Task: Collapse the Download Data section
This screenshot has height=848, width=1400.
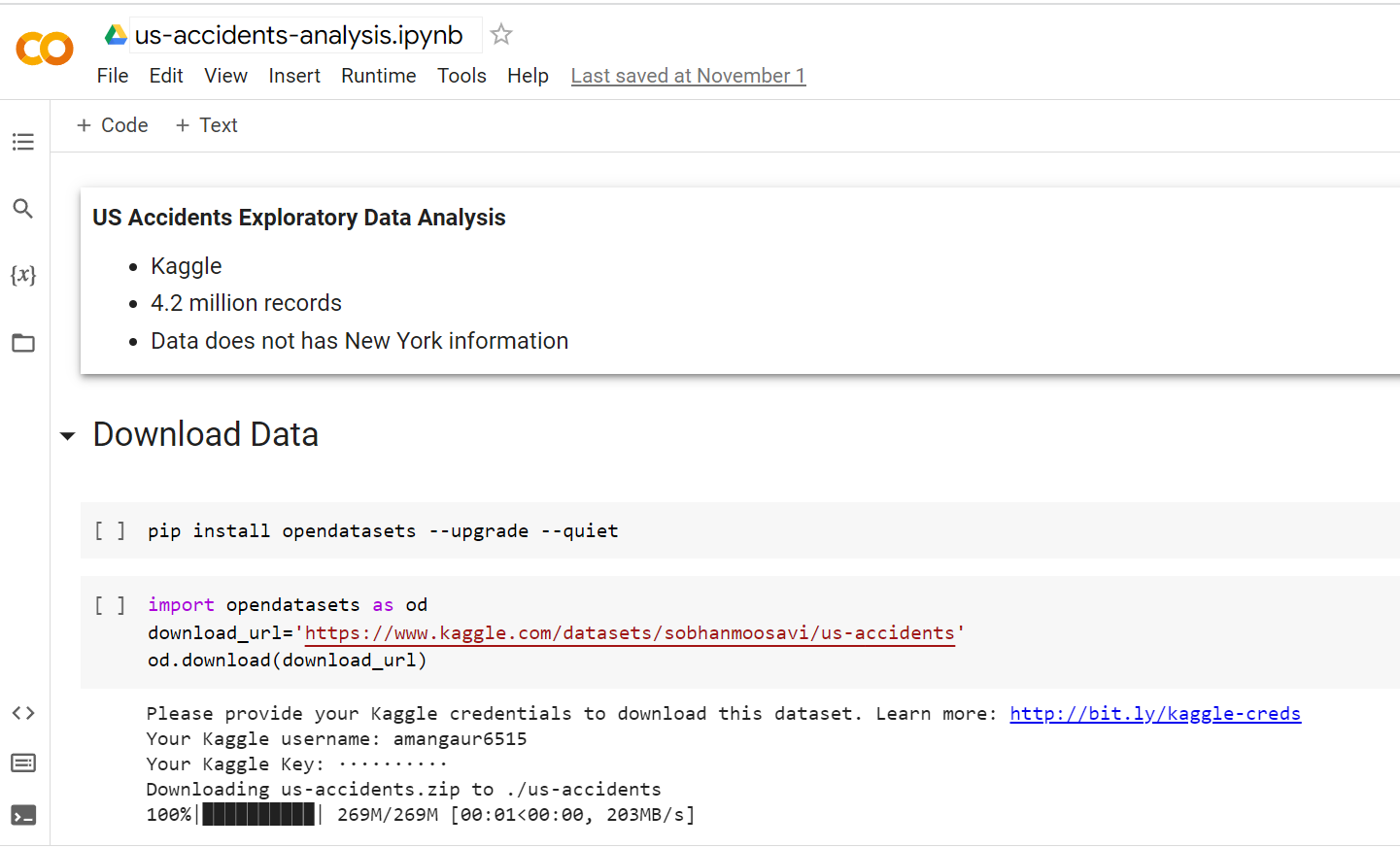Action: (67, 436)
